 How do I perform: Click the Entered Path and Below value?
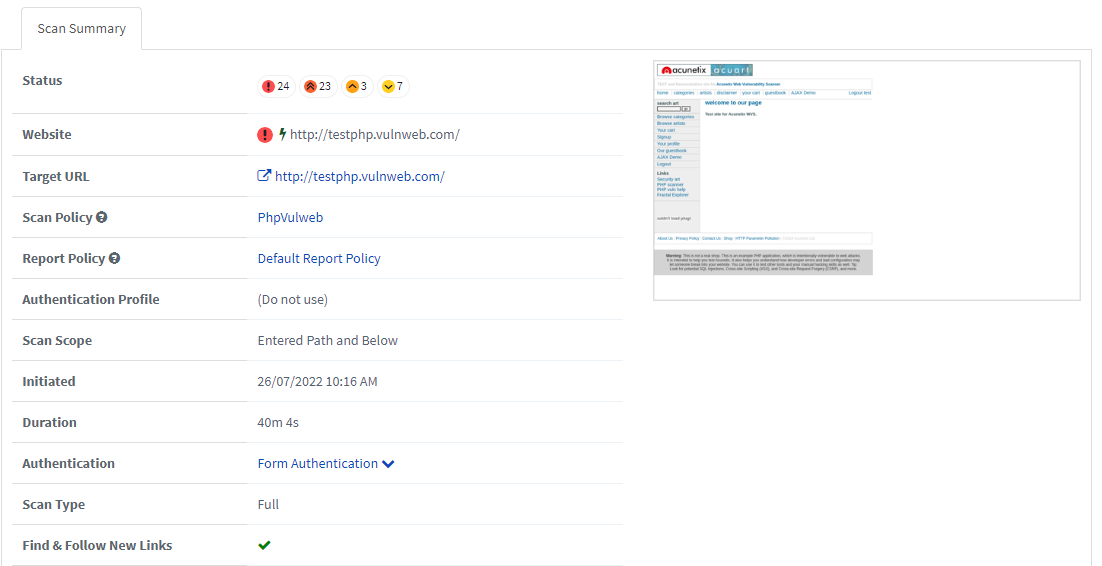pos(327,341)
